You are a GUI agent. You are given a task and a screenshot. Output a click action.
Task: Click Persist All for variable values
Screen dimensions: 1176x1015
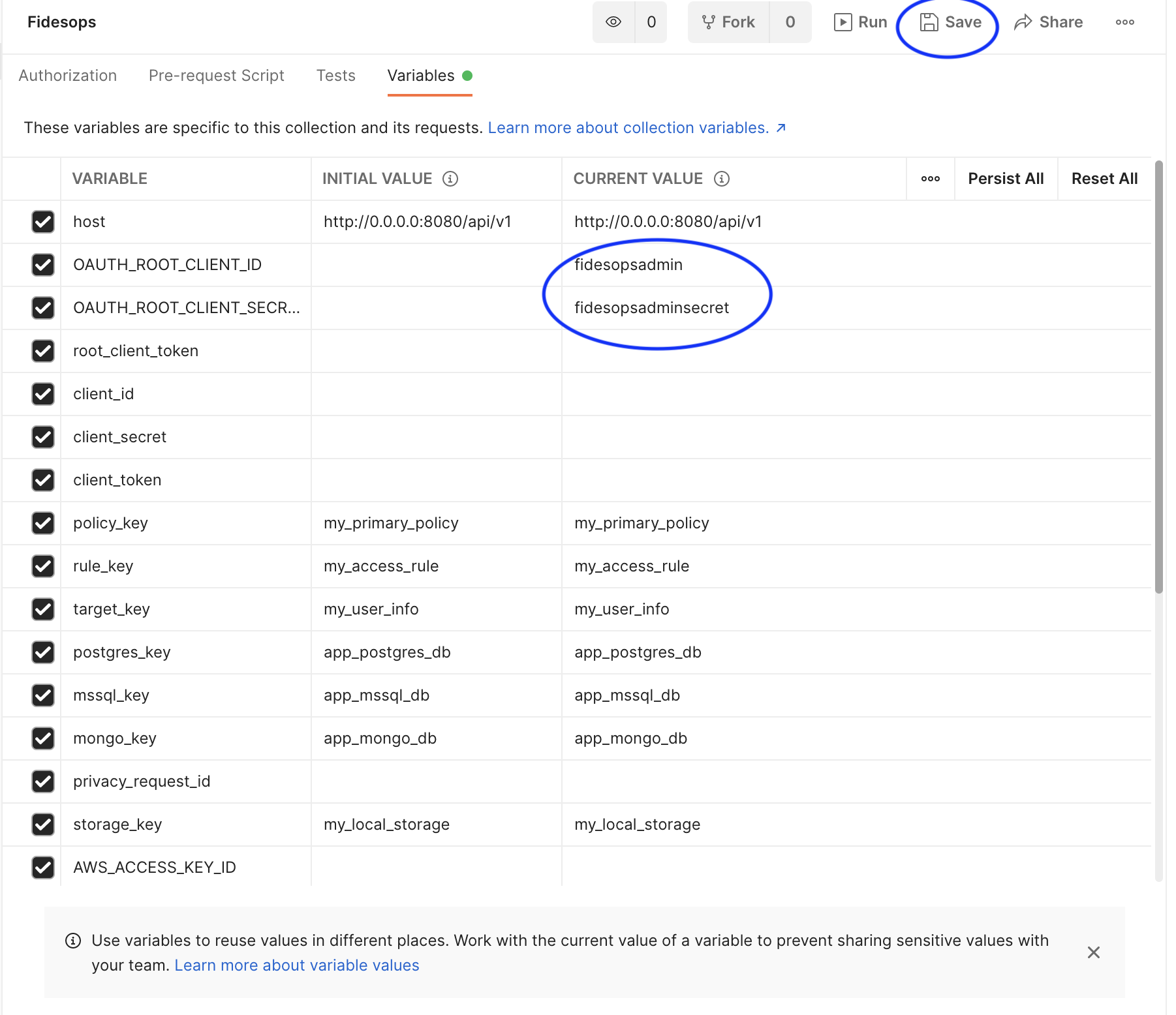pyautogui.click(x=1006, y=178)
